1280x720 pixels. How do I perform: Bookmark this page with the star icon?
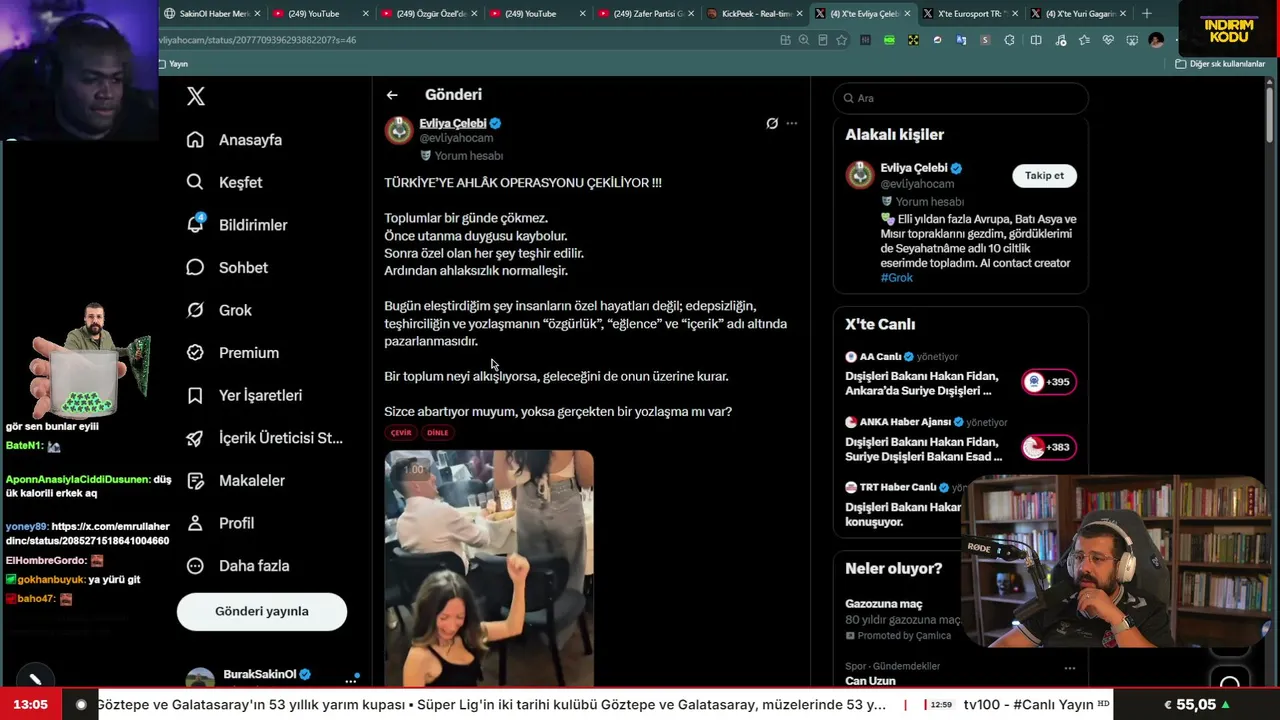pos(841,40)
